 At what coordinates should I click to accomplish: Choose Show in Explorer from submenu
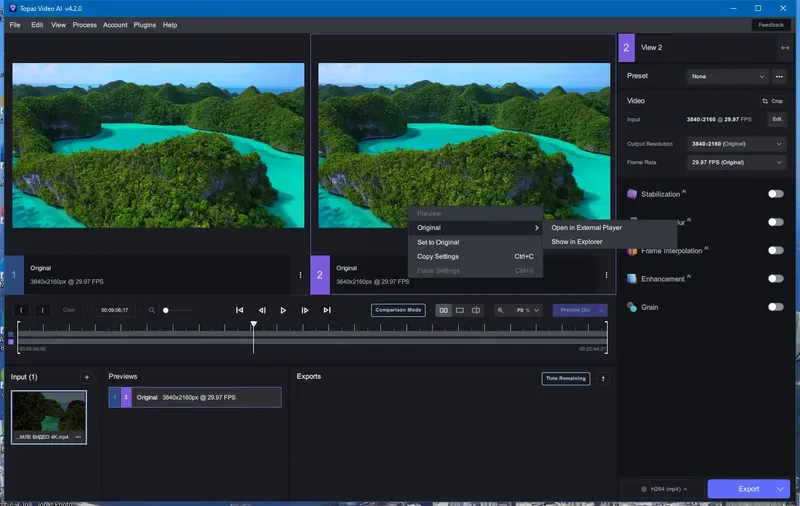point(577,241)
